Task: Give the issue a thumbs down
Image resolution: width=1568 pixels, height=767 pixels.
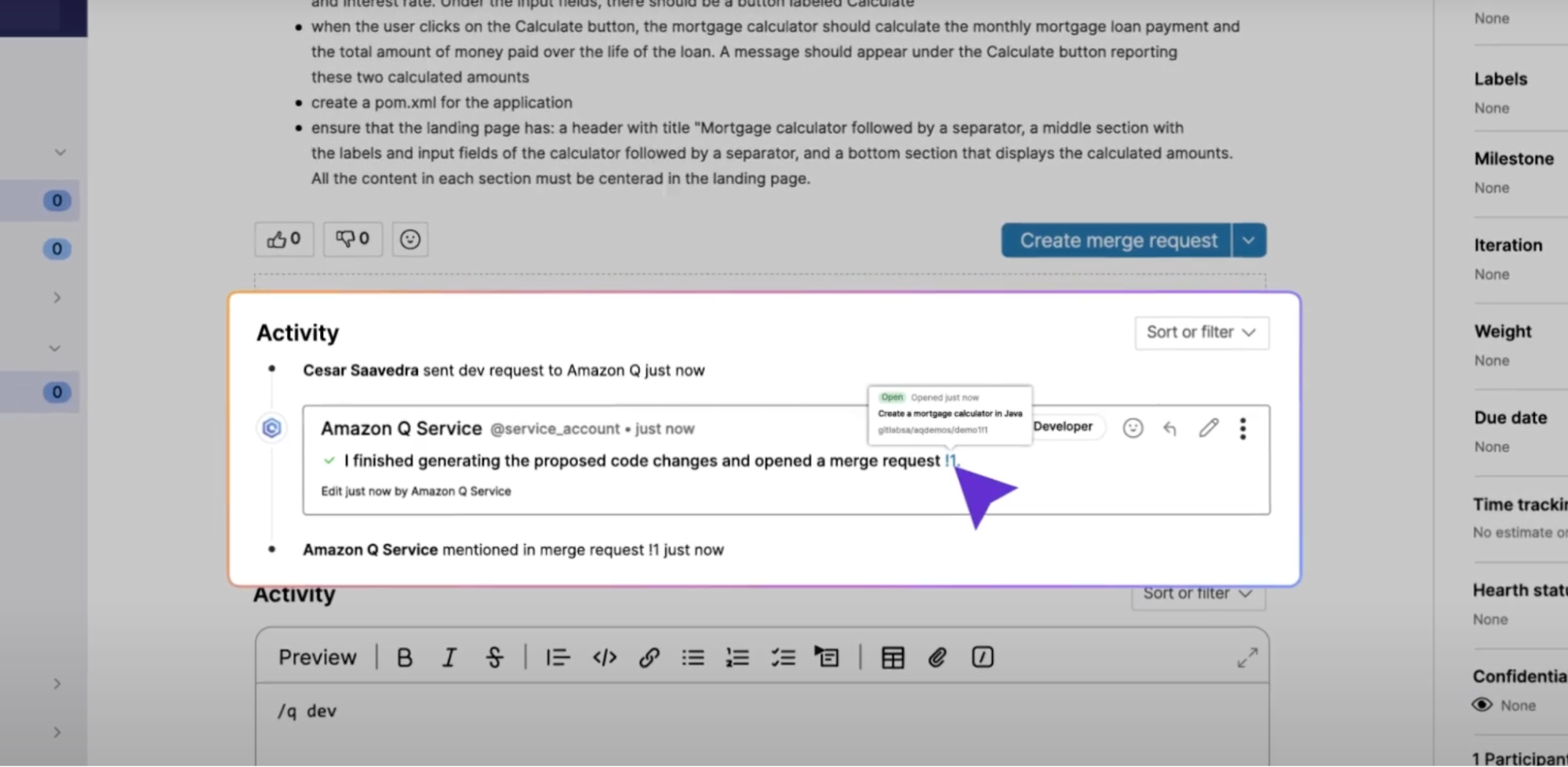Action: coord(353,239)
